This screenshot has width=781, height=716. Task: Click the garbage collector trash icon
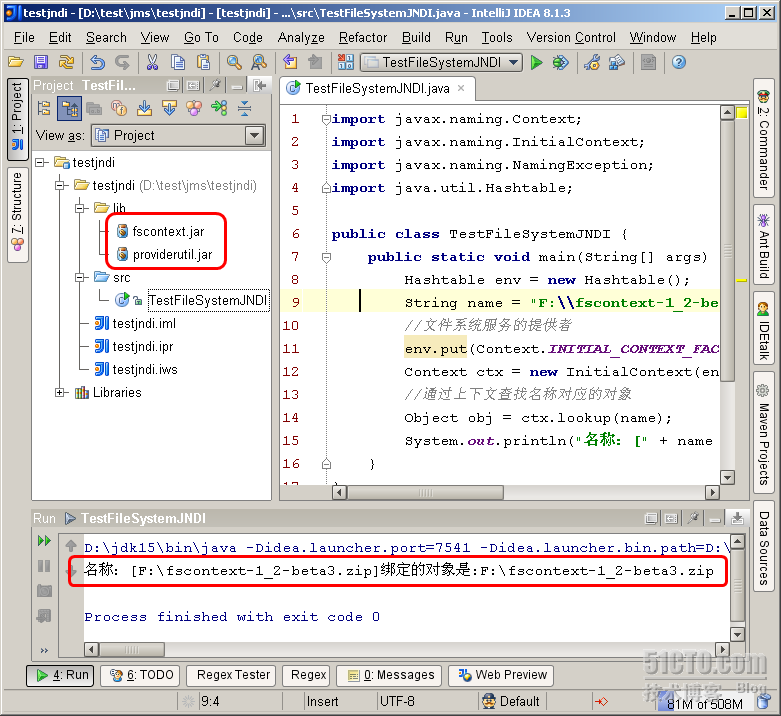(x=763, y=702)
